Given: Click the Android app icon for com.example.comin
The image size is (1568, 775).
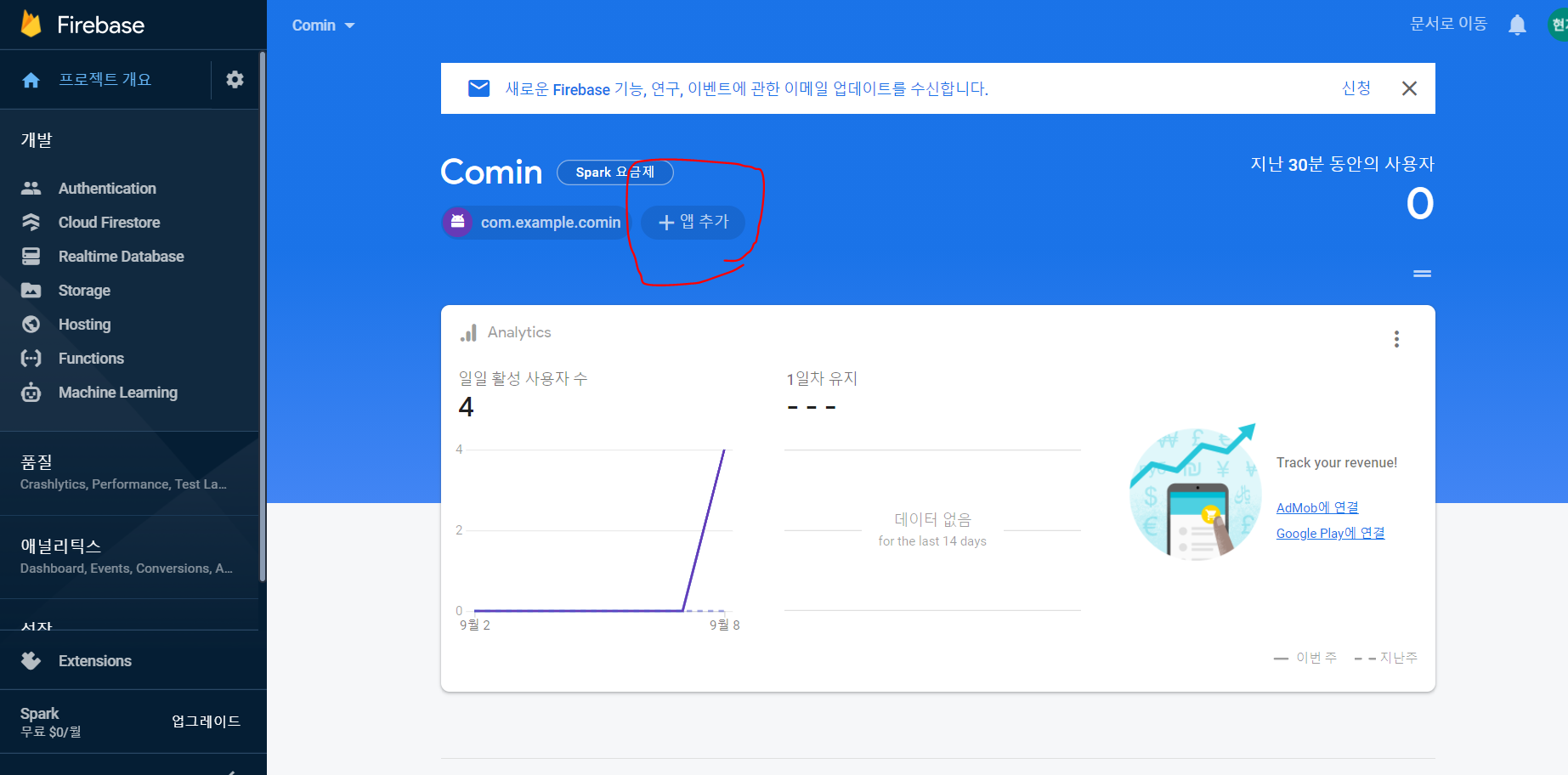Looking at the screenshot, I should point(458,223).
